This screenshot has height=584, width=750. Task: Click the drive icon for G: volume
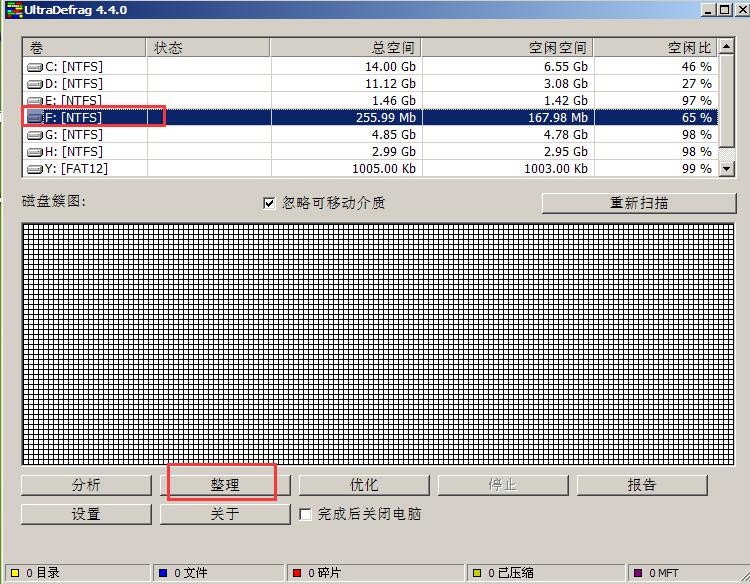point(35,135)
